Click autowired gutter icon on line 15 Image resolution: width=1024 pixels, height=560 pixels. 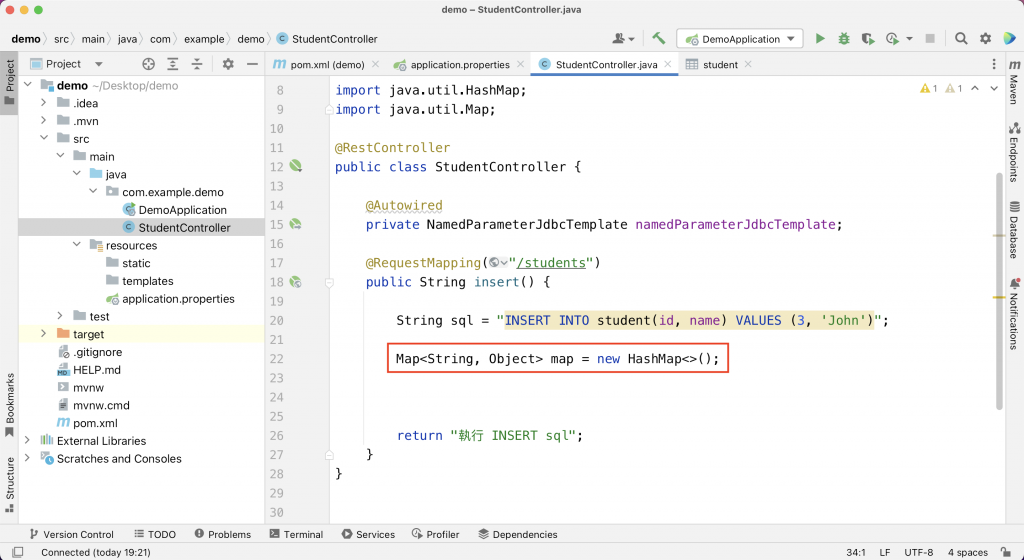[x=295, y=224]
